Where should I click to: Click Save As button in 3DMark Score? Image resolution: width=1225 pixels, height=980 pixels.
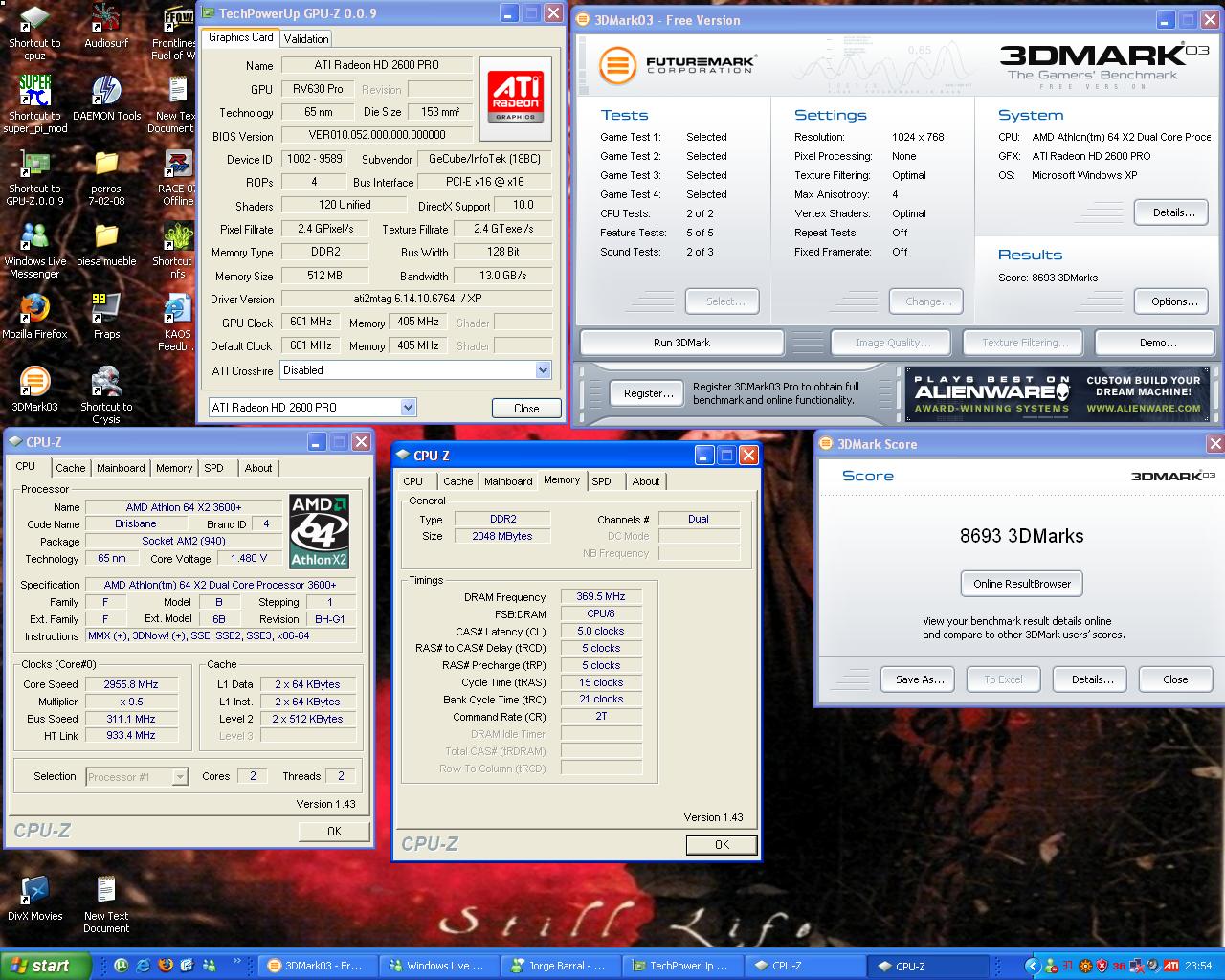[920, 679]
